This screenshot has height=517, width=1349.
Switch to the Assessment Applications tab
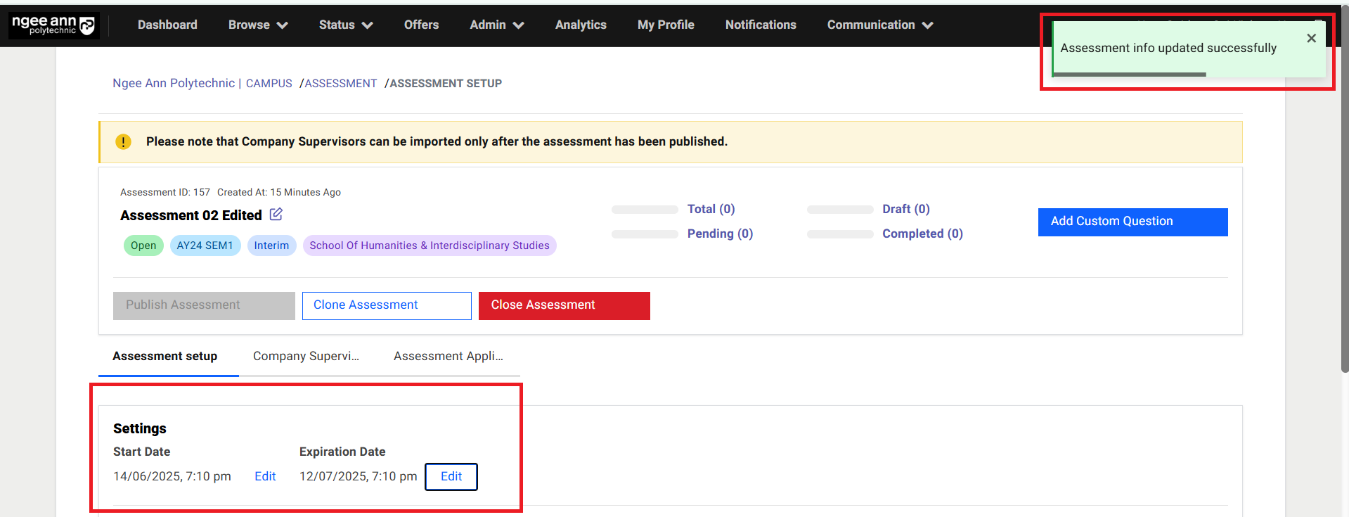[x=448, y=356]
